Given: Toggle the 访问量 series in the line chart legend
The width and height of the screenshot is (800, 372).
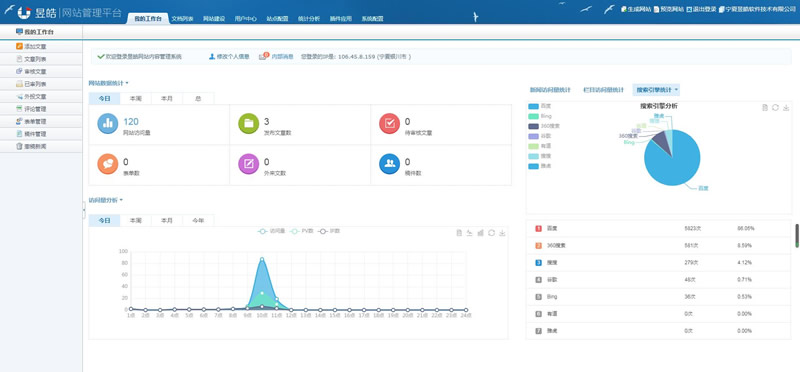Looking at the screenshot, I should pos(271,231).
